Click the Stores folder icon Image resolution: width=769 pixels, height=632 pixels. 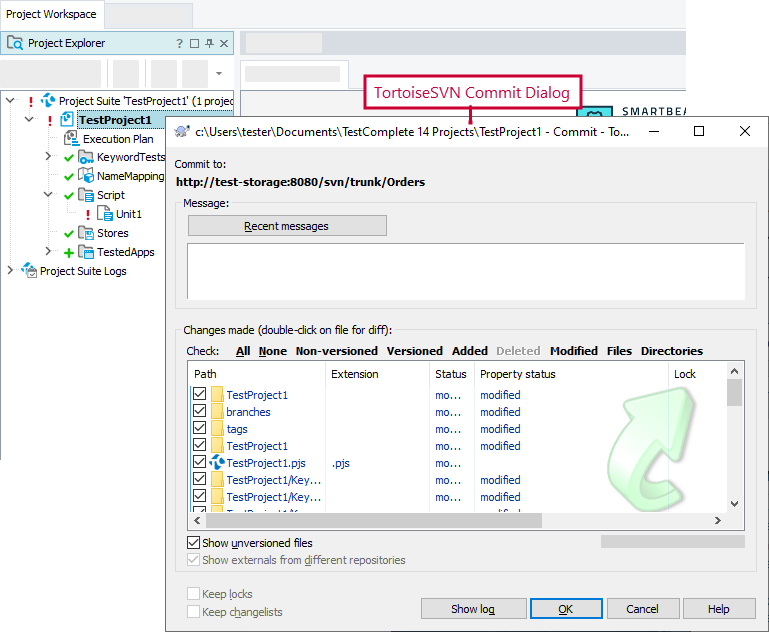click(86, 234)
